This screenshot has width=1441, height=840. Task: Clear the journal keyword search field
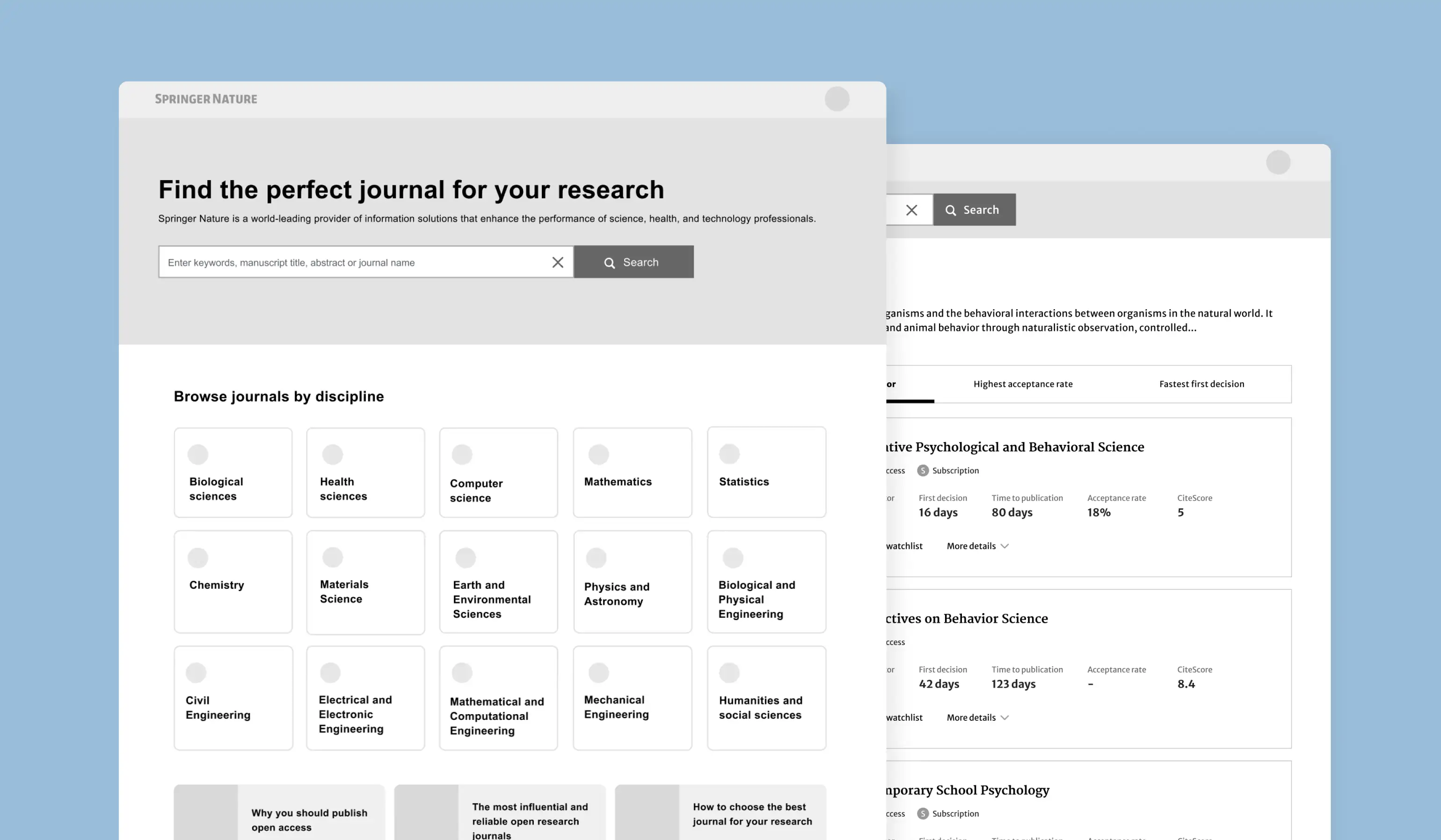(558, 262)
